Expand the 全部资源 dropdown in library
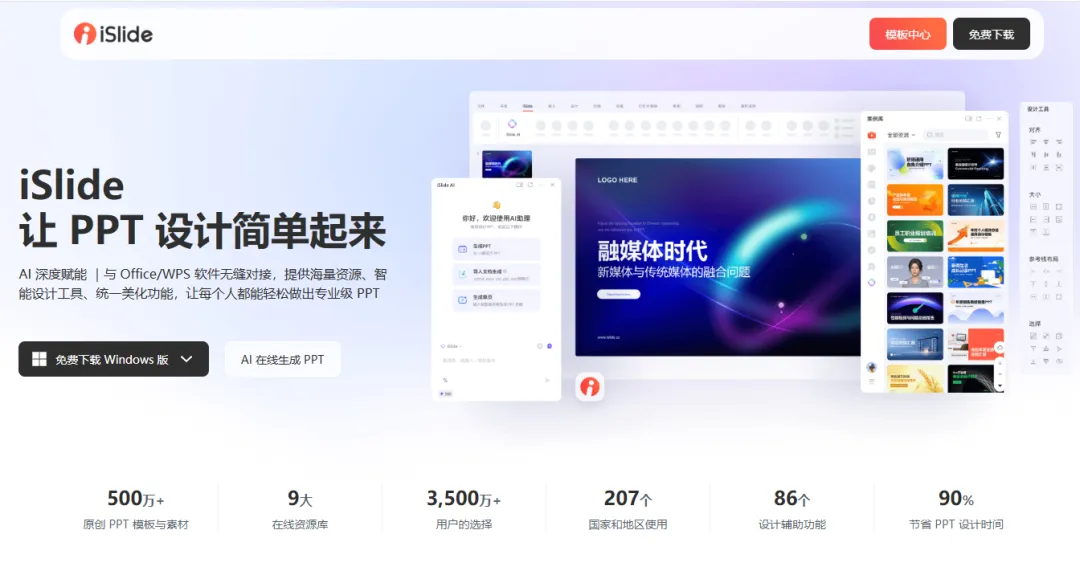 coord(901,135)
